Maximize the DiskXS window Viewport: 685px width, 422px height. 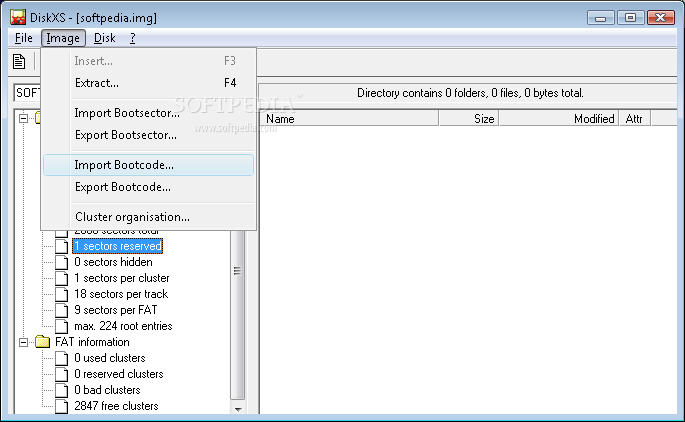point(630,18)
